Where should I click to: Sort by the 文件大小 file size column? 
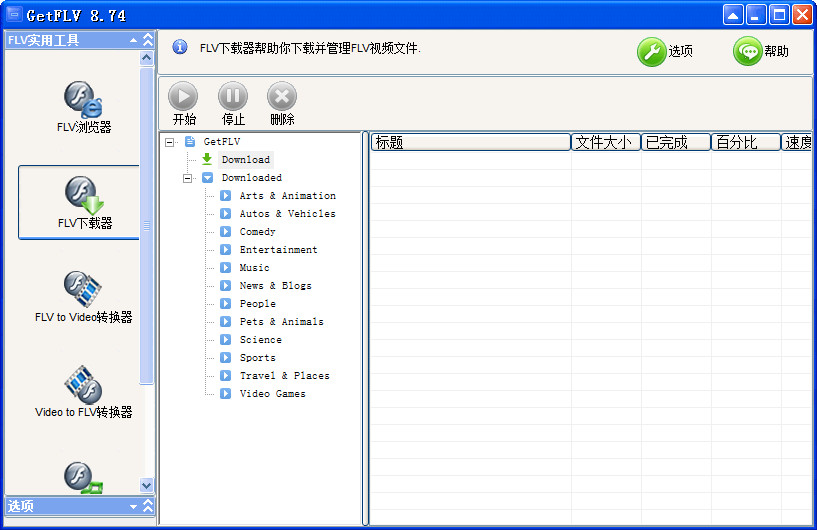pos(606,142)
